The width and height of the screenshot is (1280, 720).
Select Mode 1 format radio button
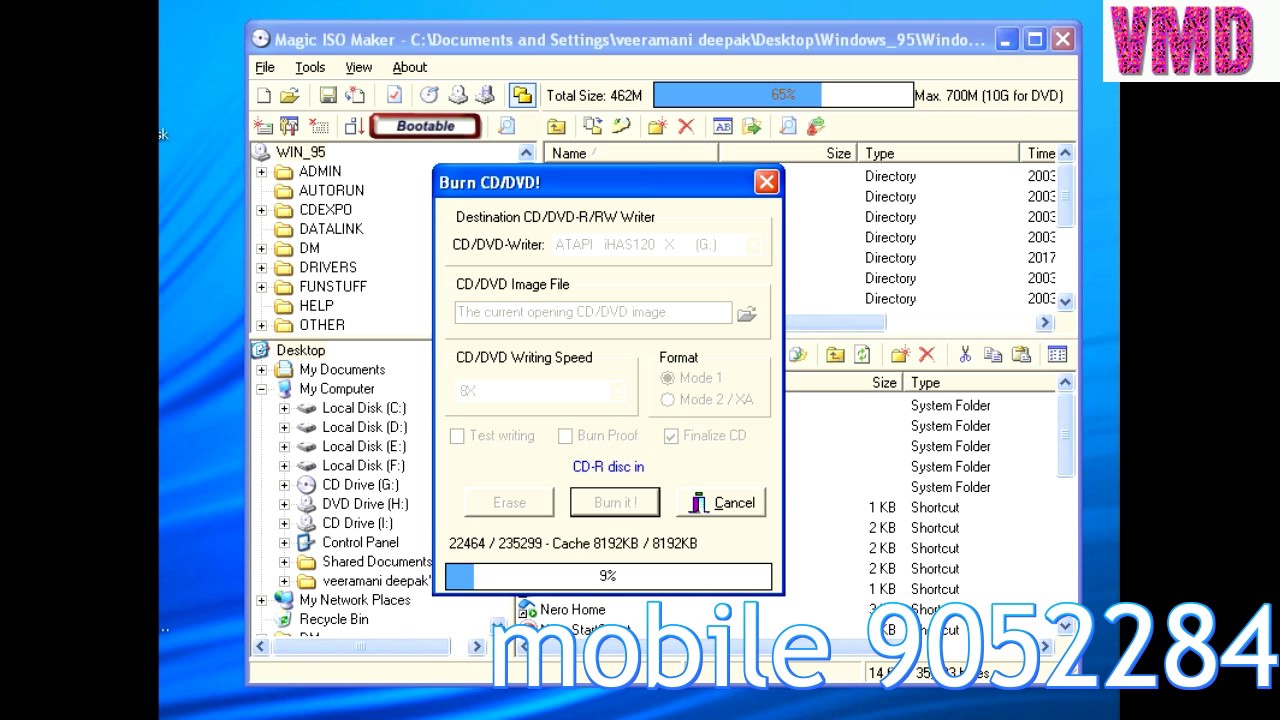[667, 378]
